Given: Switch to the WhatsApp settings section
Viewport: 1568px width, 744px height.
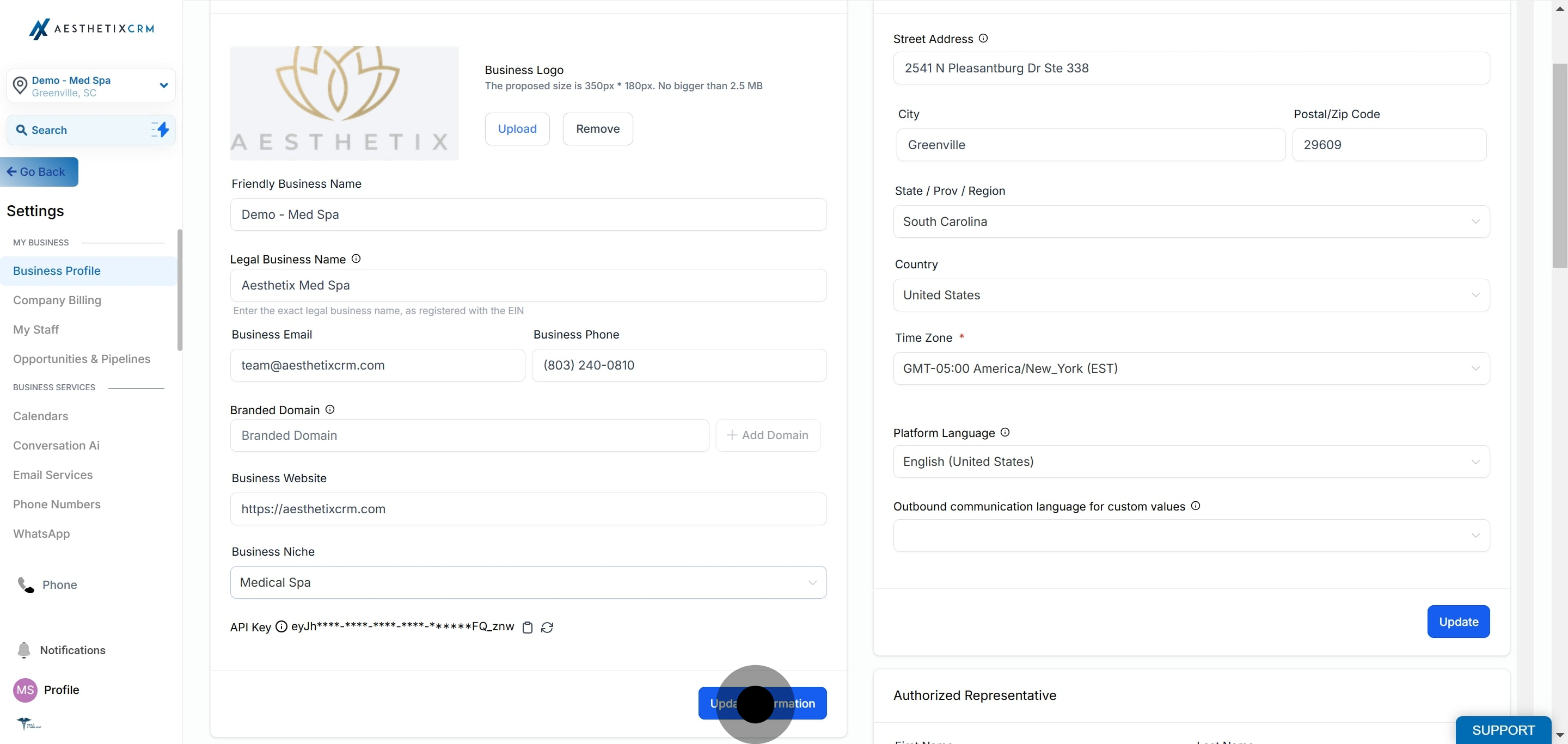Looking at the screenshot, I should [x=41, y=533].
